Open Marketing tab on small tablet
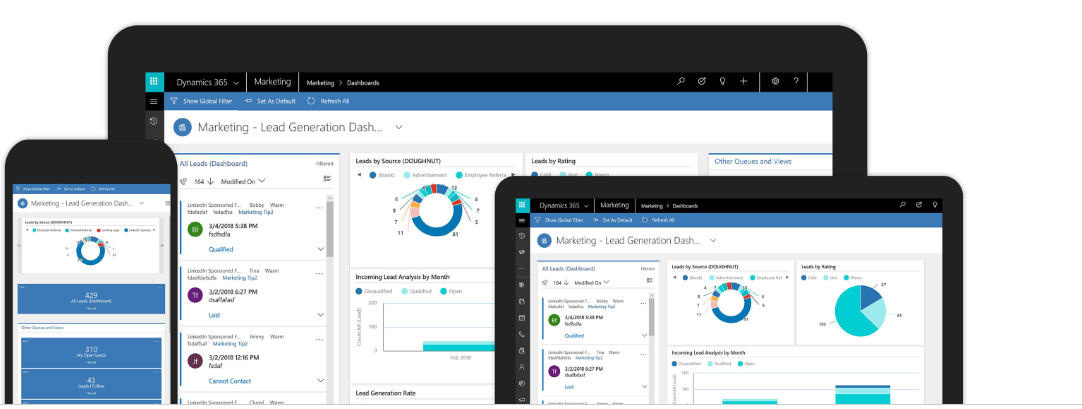 (x=614, y=206)
